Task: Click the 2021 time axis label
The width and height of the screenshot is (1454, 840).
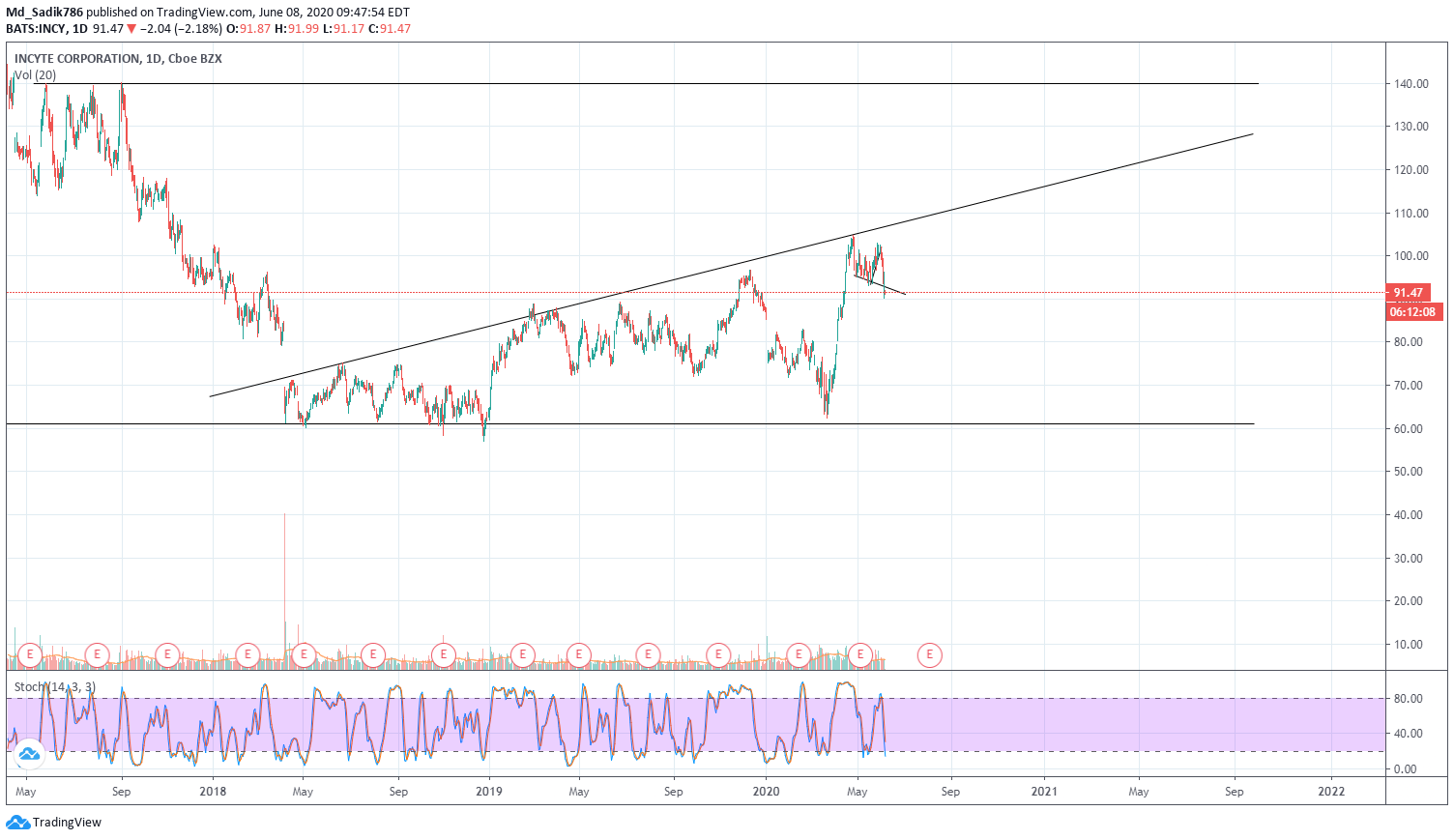Action: 1044,792
